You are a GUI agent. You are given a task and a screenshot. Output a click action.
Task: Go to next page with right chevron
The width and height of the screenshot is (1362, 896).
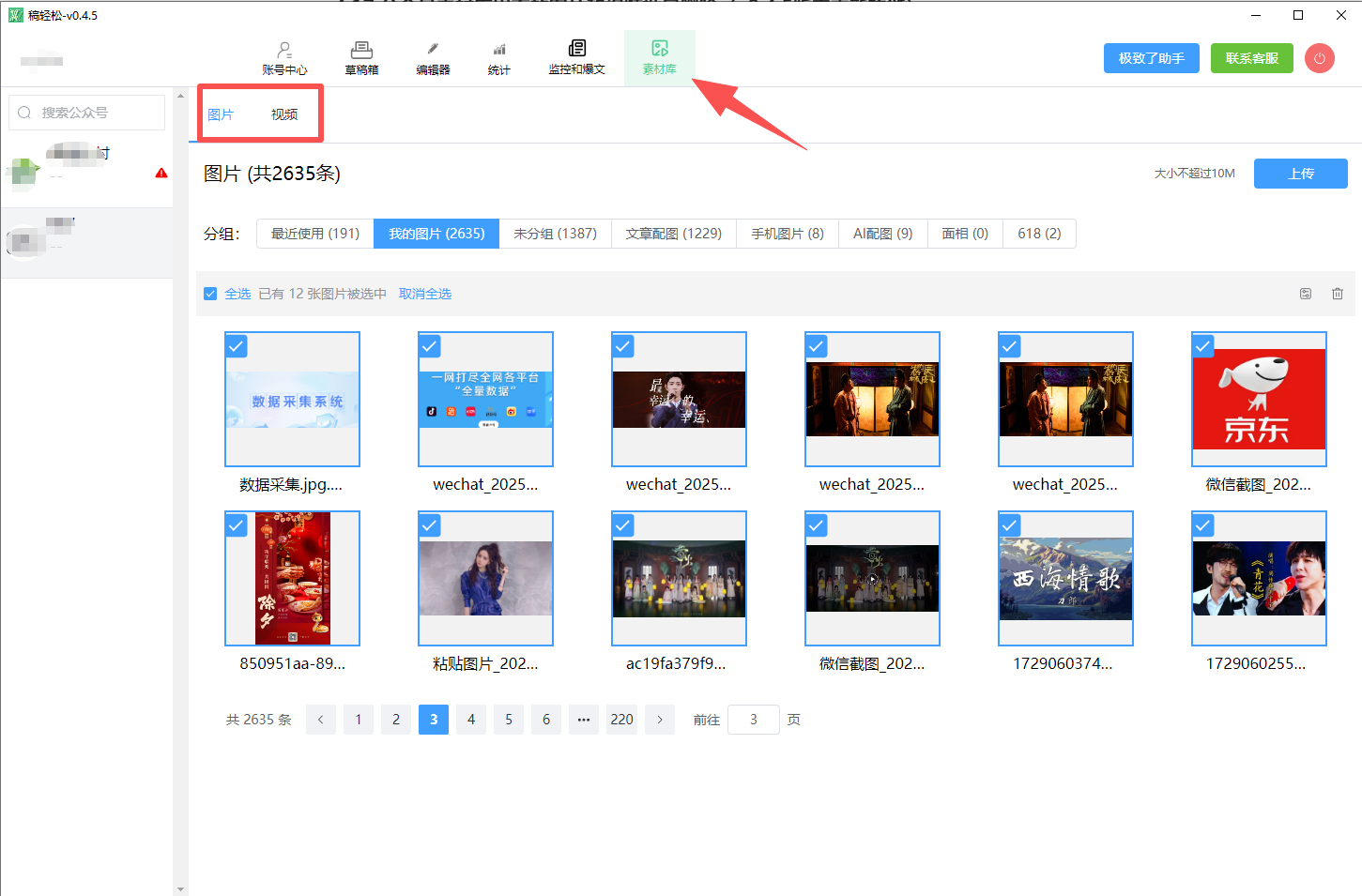coord(660,720)
